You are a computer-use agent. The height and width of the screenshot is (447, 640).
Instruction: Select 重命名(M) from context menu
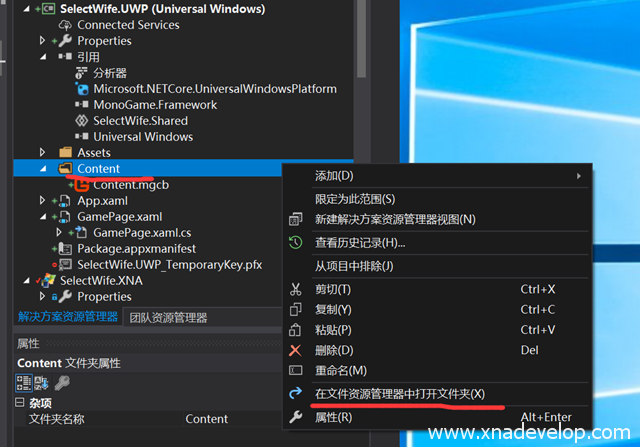tap(340, 371)
